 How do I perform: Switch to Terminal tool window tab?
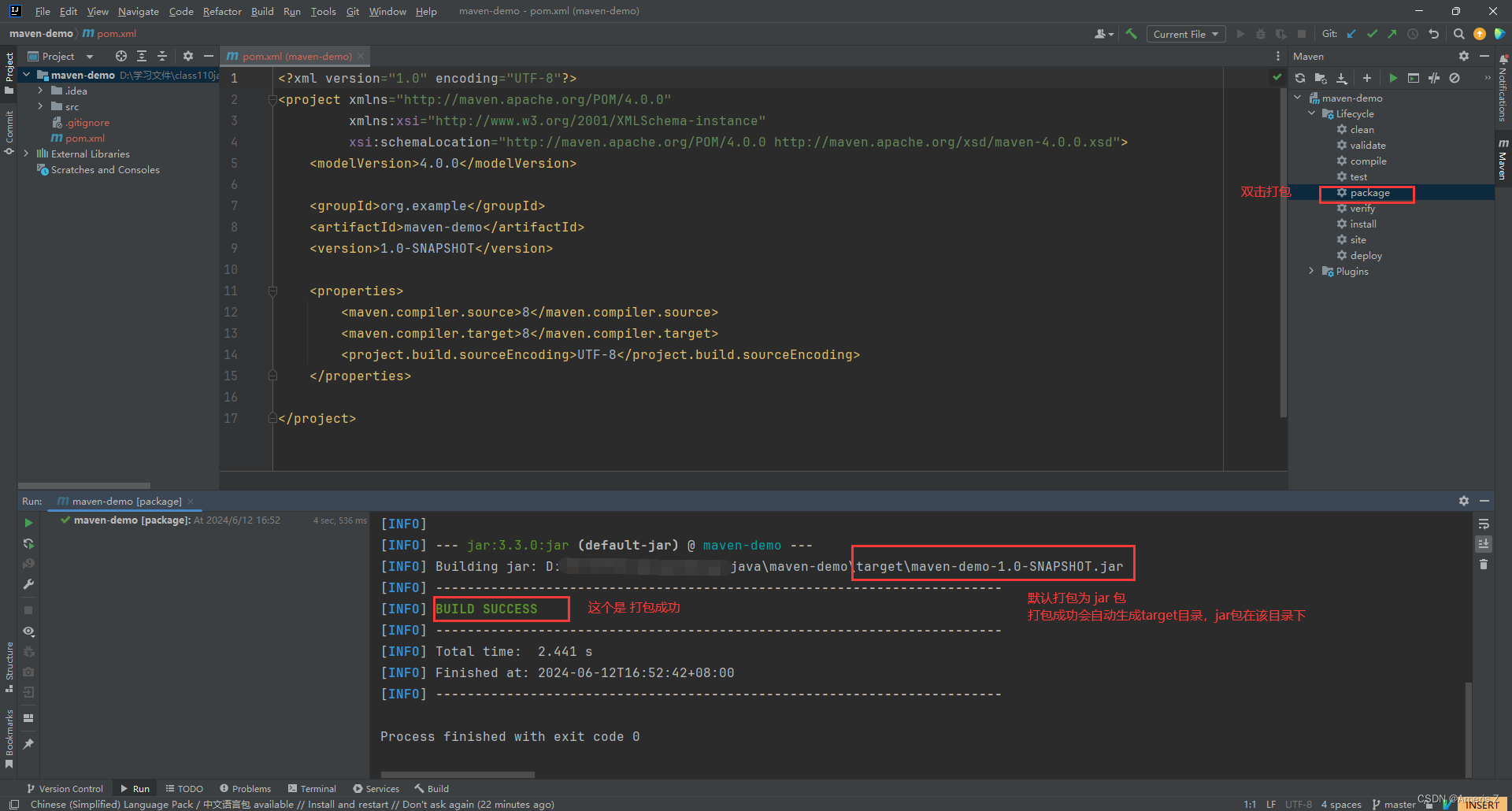(312, 788)
